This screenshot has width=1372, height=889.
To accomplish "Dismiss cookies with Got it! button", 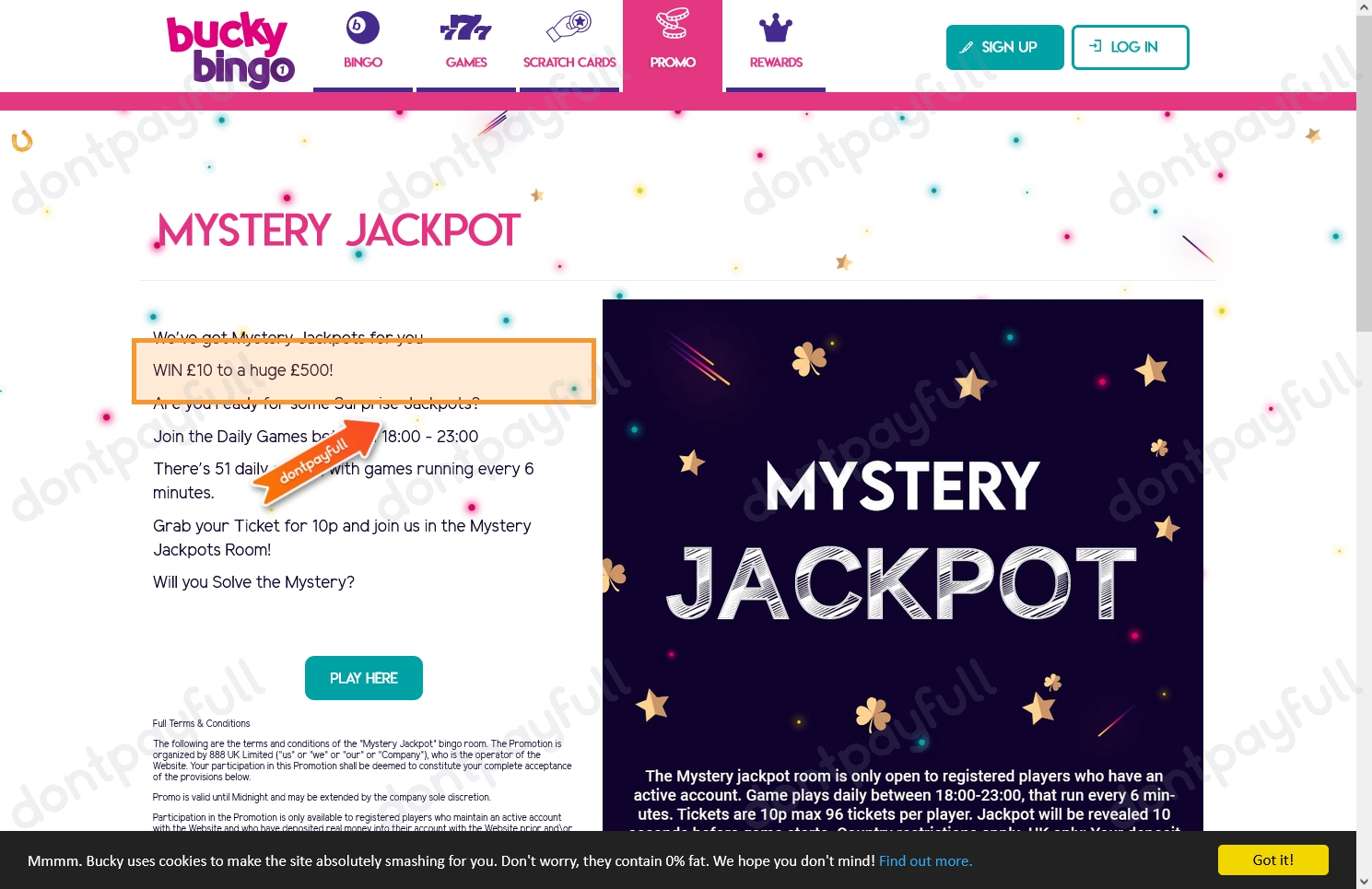I will point(1273,860).
